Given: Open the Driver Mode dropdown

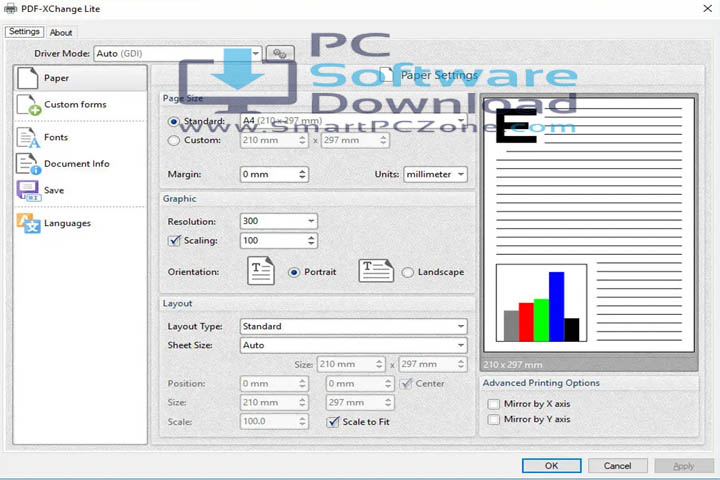Looking at the screenshot, I should 178,54.
